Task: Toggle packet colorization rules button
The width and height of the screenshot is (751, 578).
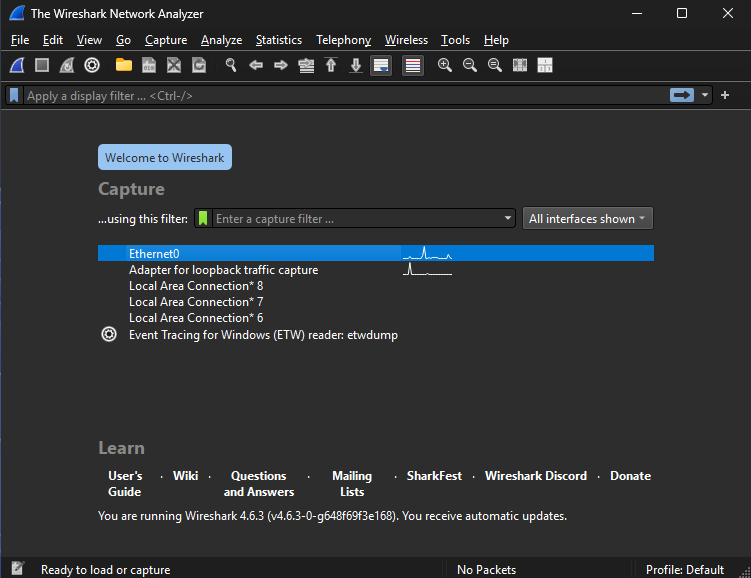Action: coord(413,65)
